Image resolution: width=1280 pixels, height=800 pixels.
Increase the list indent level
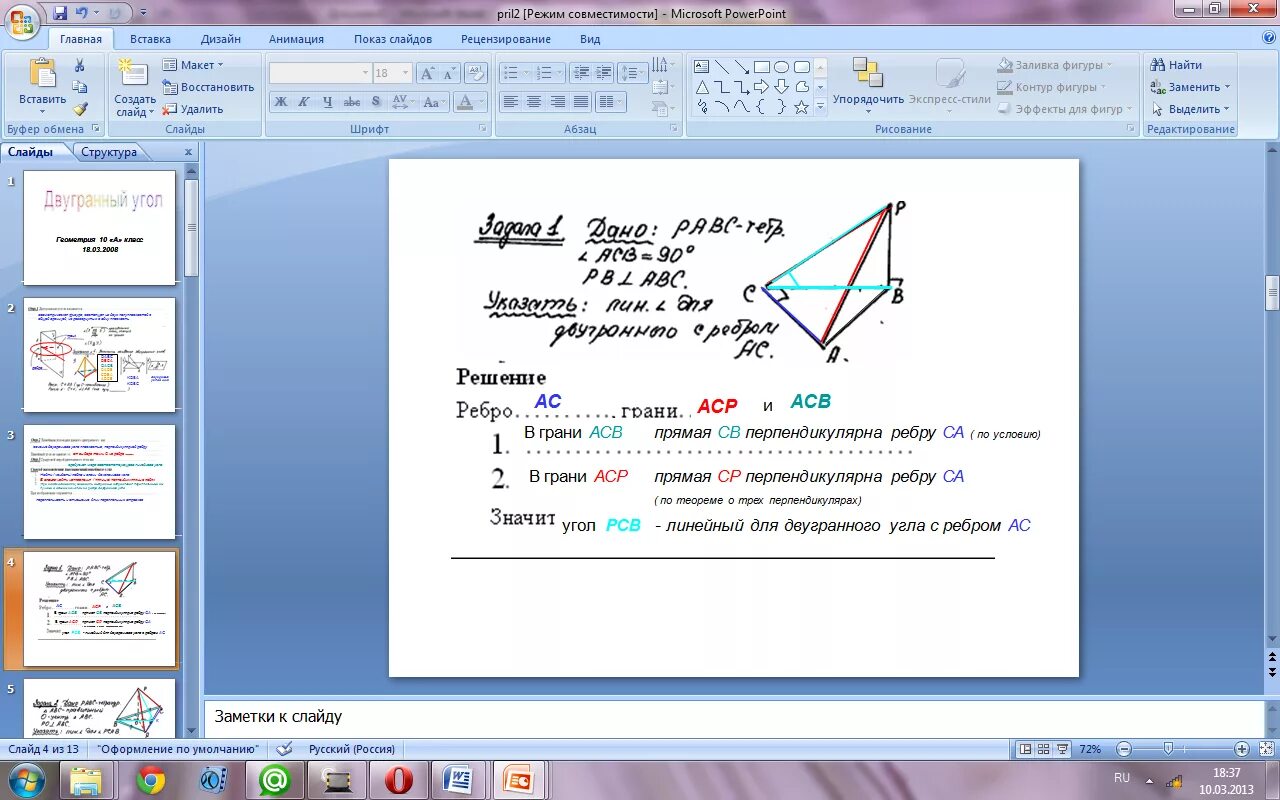603,73
